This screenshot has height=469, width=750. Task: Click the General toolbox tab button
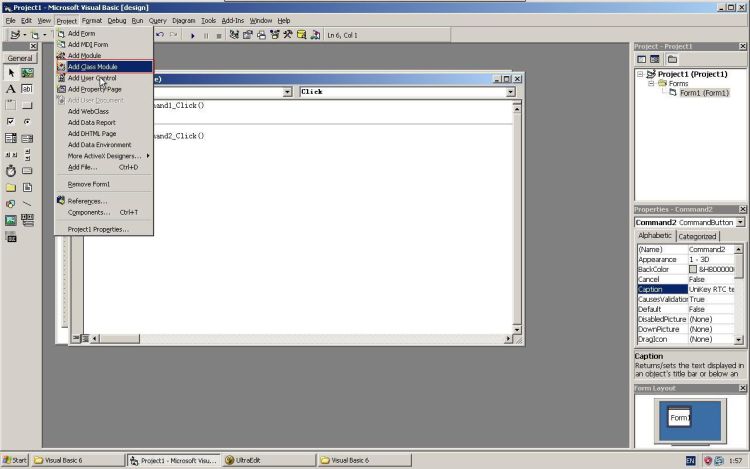pyautogui.click(x=20, y=58)
